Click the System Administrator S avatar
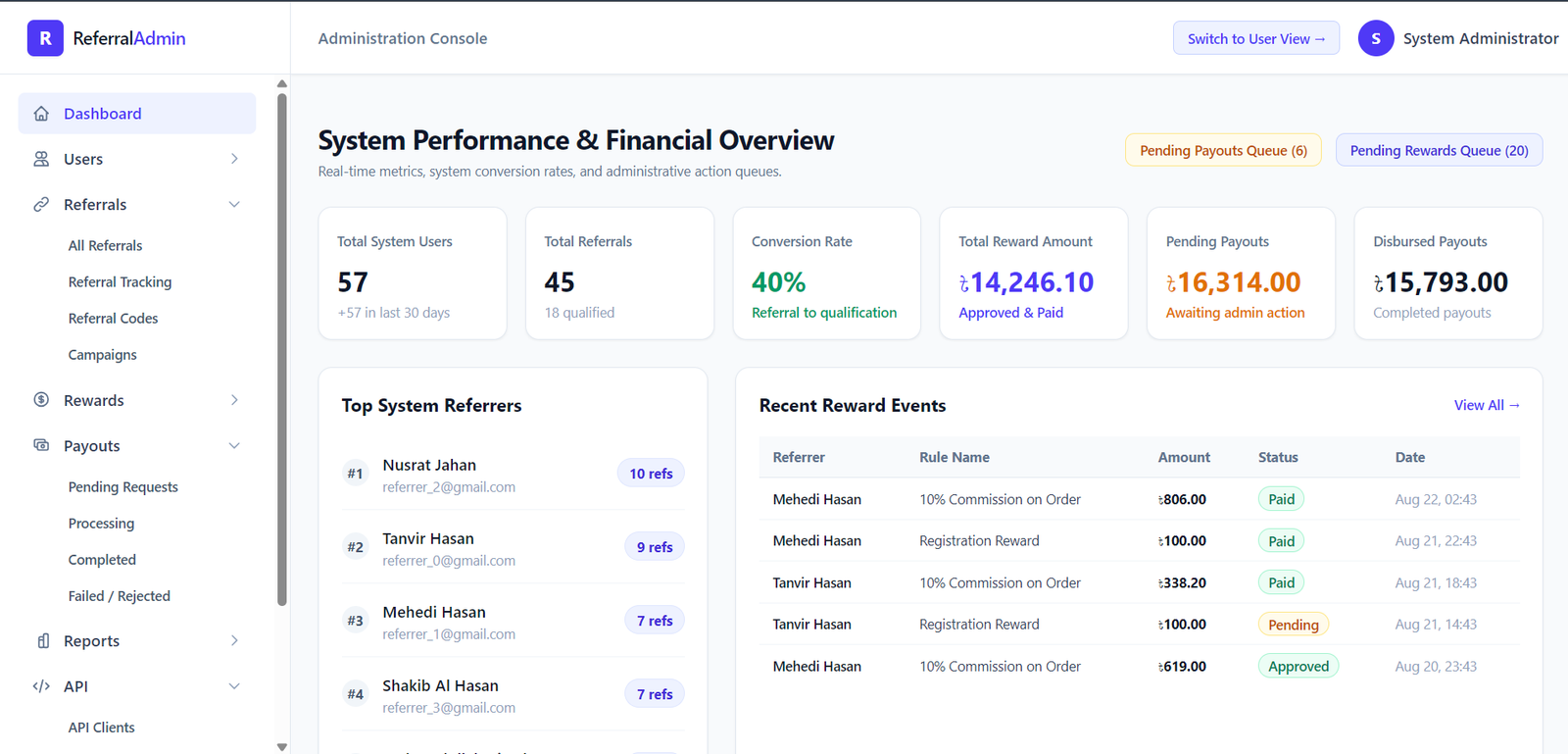Screen dimensions: 1568x754 pyautogui.click(x=1376, y=38)
